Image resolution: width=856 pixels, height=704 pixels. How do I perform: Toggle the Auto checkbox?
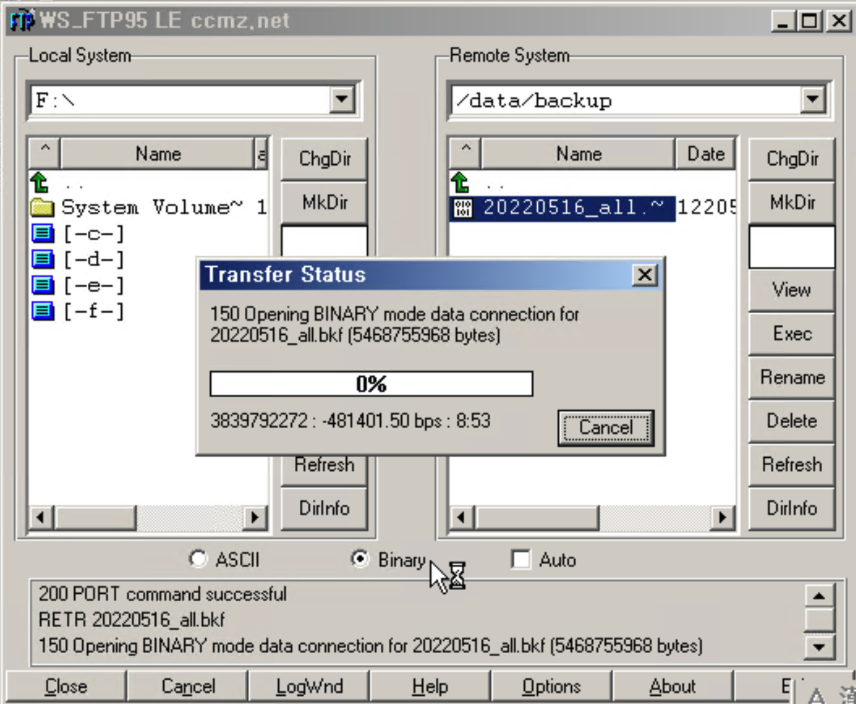(x=521, y=559)
